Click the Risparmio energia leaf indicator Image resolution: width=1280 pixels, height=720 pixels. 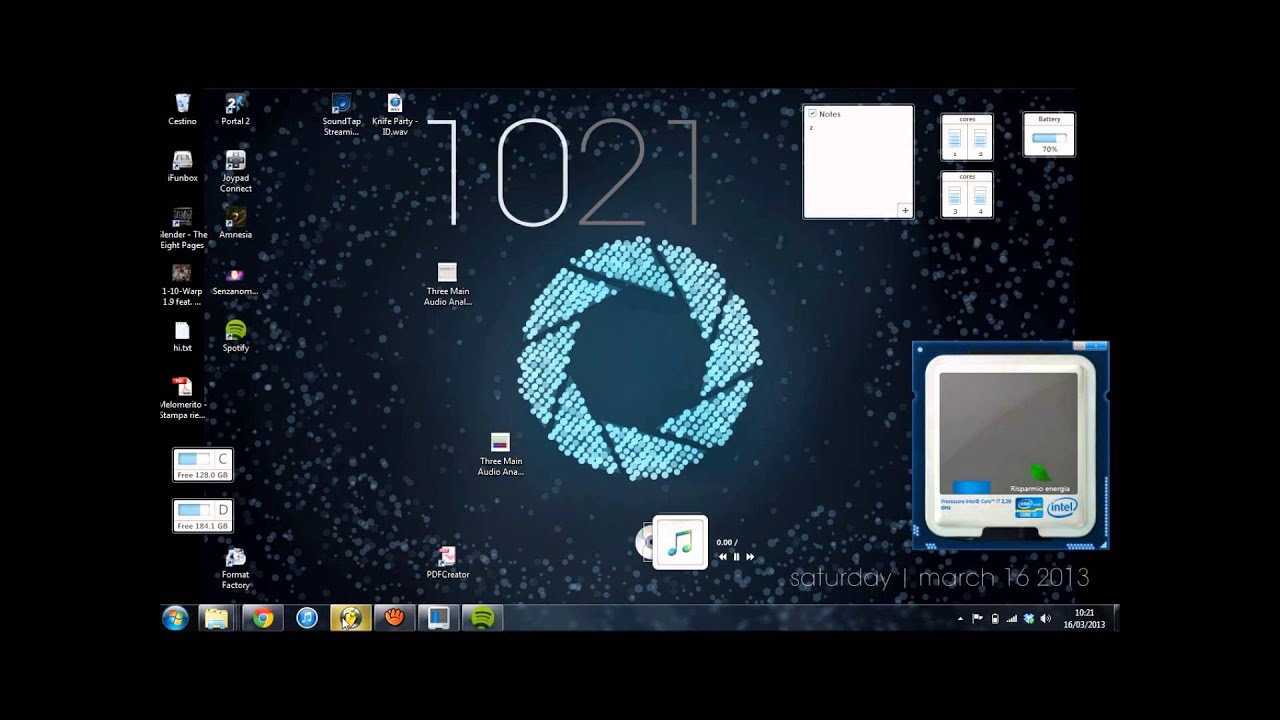click(x=1039, y=472)
